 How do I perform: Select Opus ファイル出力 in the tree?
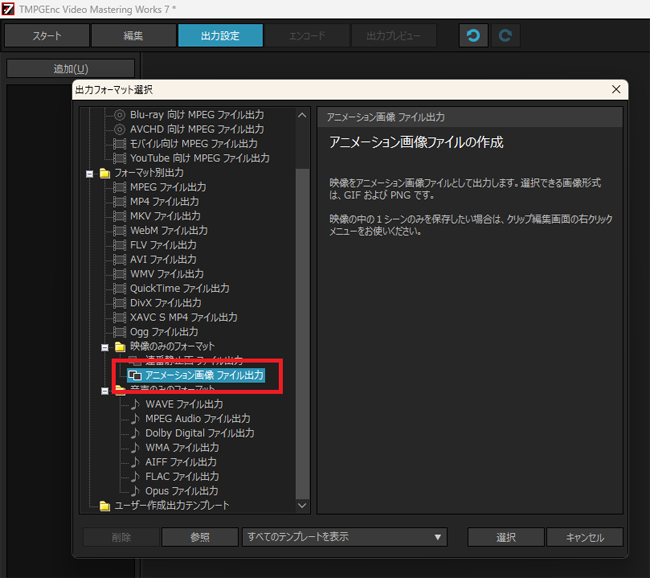point(182,491)
